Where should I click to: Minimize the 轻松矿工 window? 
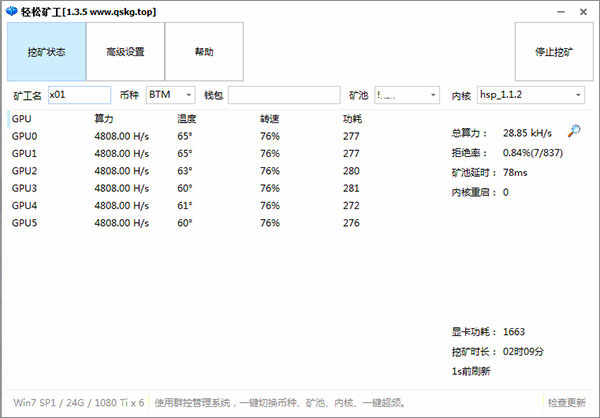561,12
